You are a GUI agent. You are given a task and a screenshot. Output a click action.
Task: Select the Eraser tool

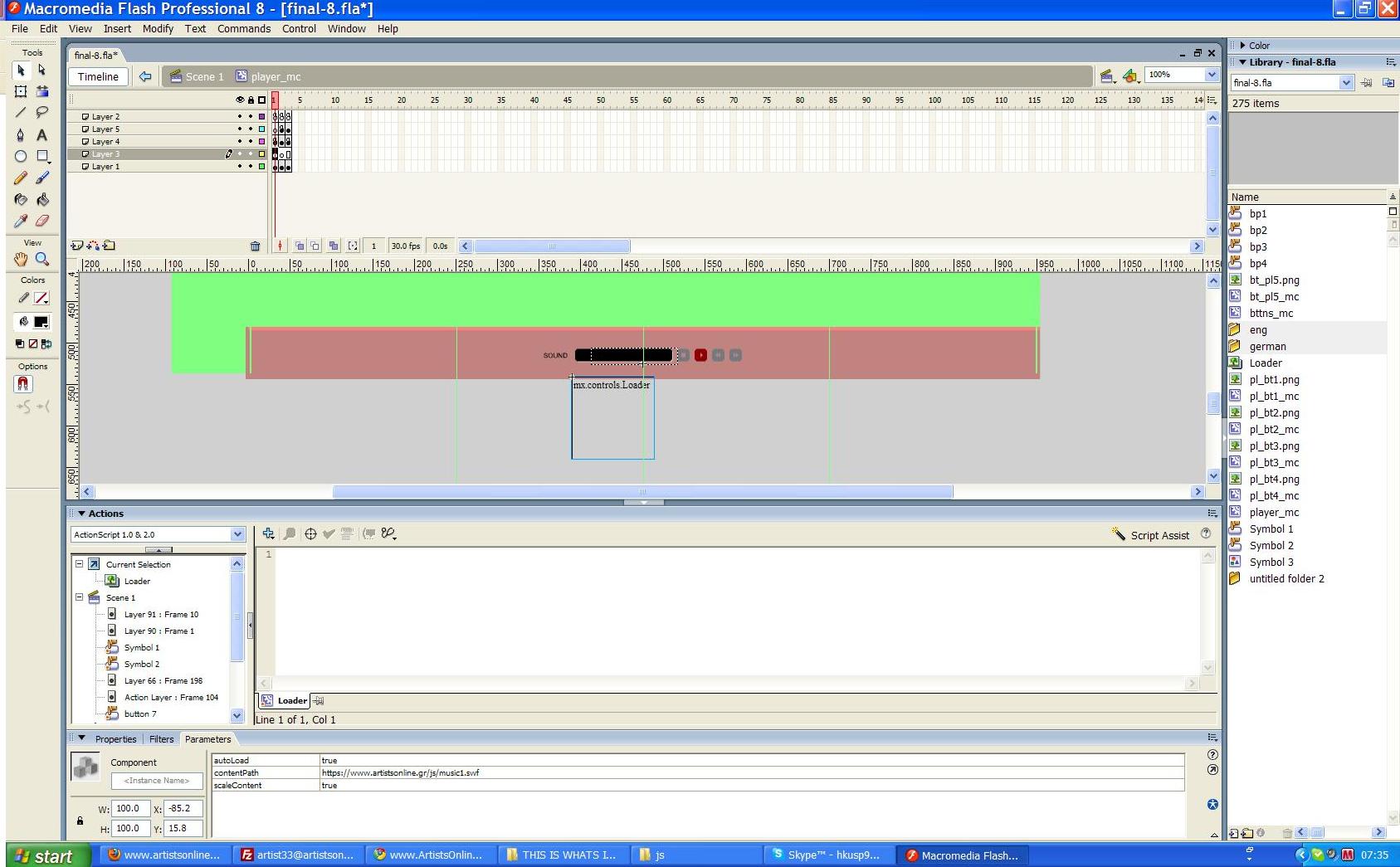[x=42, y=221]
